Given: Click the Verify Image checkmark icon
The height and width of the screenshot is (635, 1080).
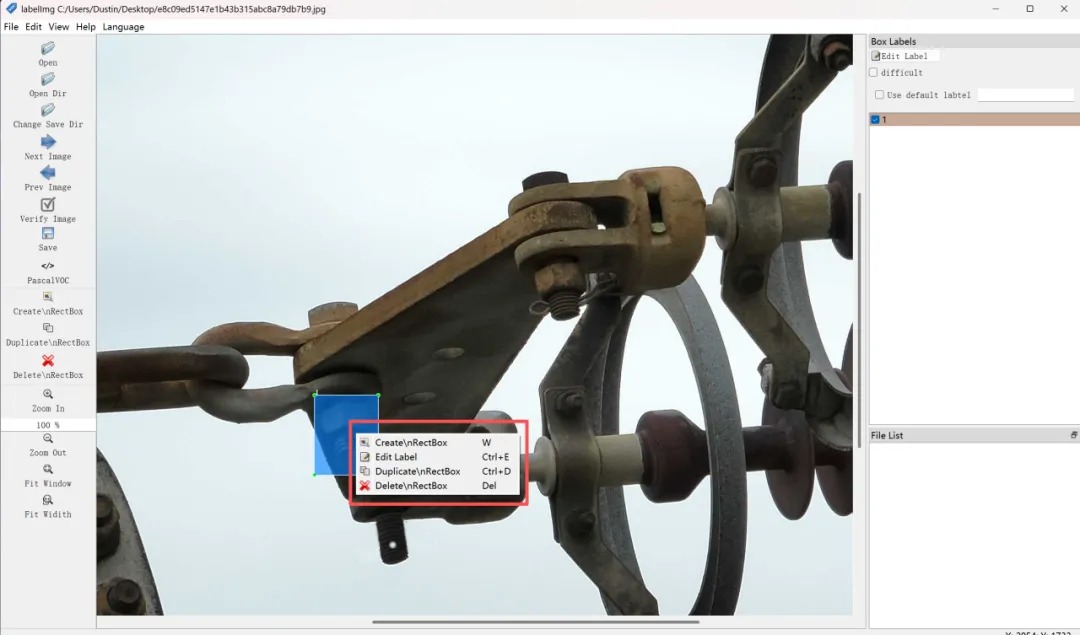Looking at the screenshot, I should 48,205.
